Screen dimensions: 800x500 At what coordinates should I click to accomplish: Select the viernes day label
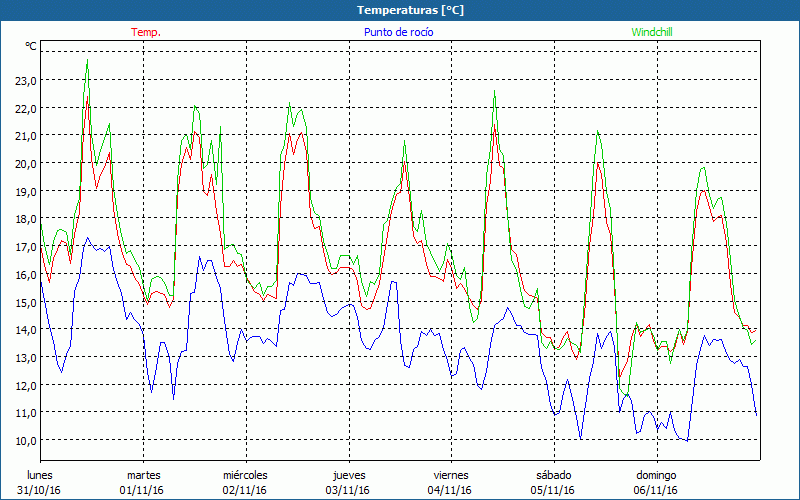click(x=451, y=475)
